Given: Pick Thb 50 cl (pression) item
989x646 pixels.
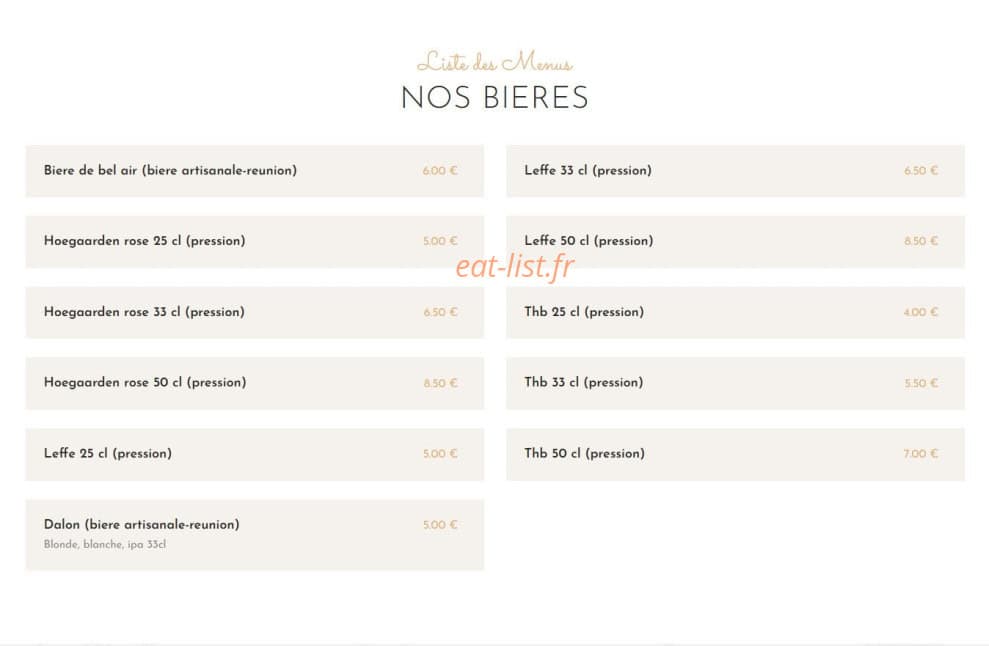Looking at the screenshot, I should click(x=735, y=454).
